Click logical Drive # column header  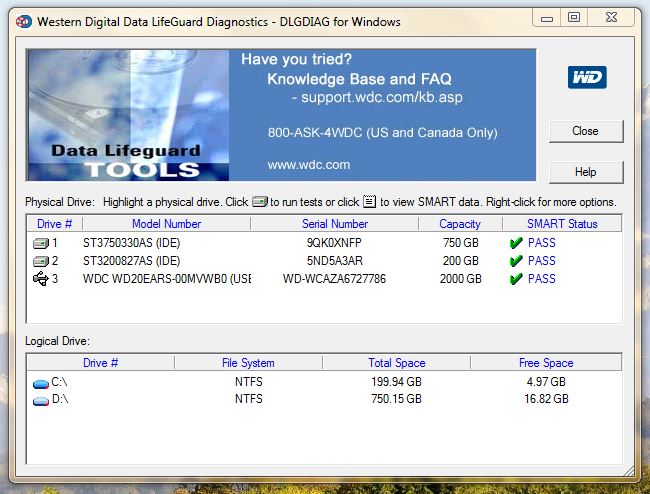(101, 363)
